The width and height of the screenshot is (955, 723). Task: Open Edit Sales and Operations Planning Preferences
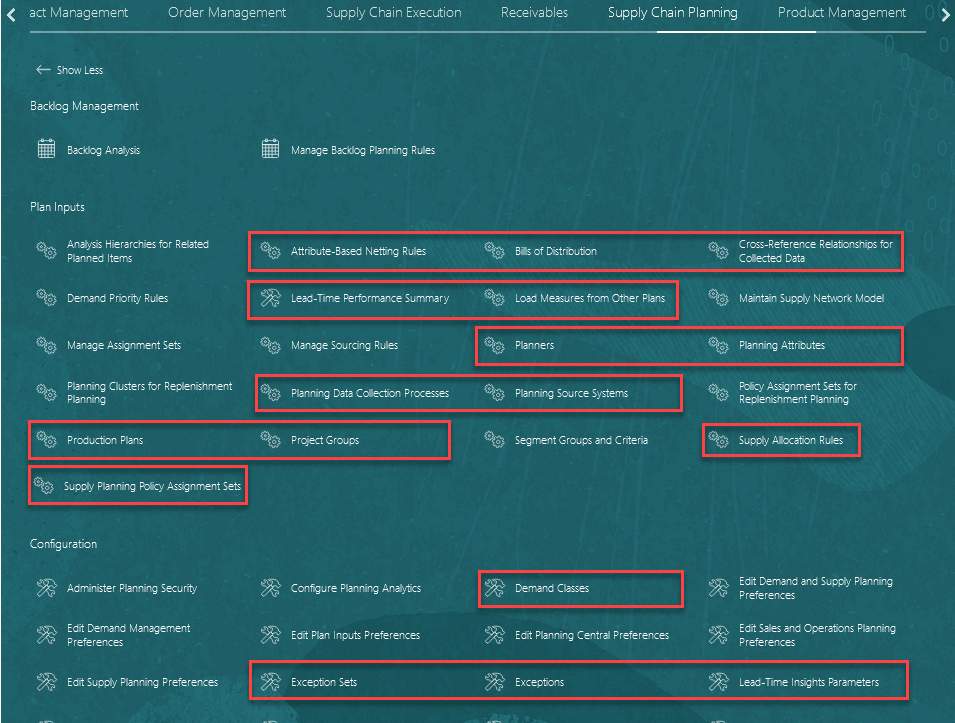pyautogui.click(x=817, y=635)
